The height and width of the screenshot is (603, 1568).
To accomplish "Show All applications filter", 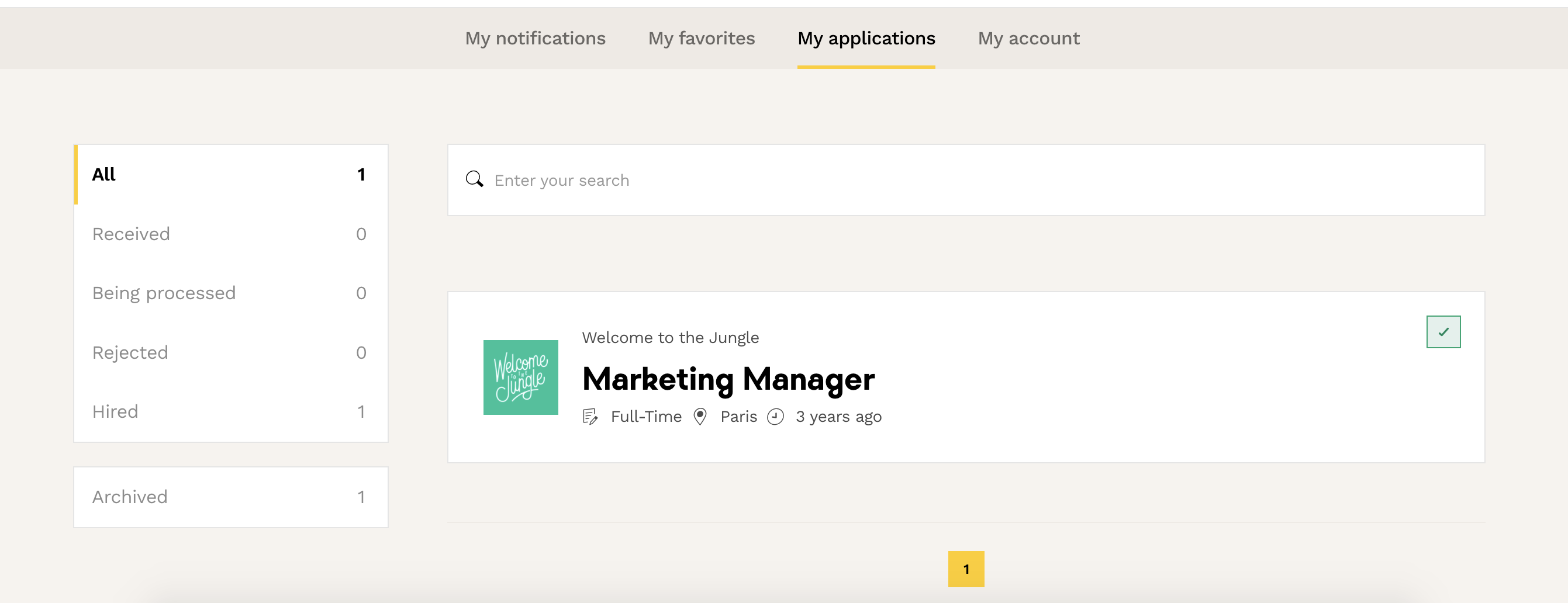I will (x=230, y=175).
